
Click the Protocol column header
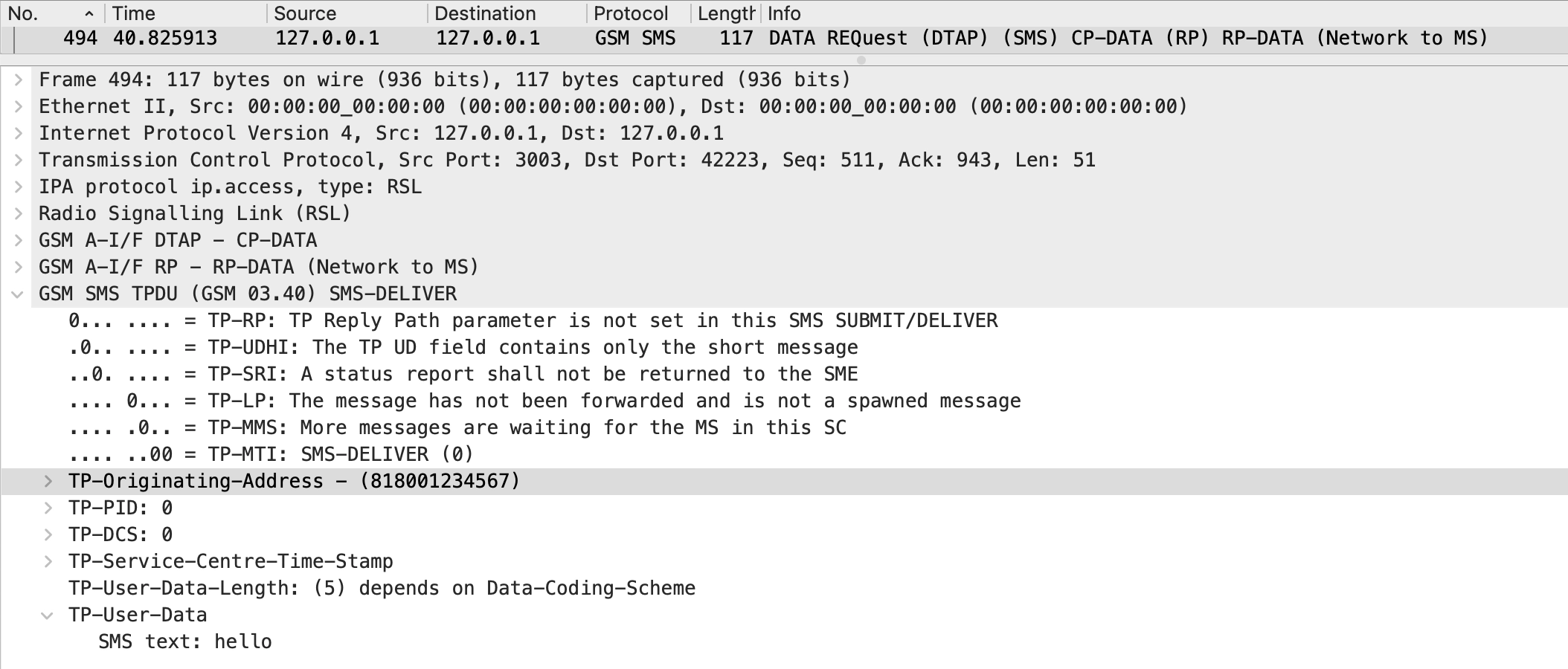click(x=631, y=13)
